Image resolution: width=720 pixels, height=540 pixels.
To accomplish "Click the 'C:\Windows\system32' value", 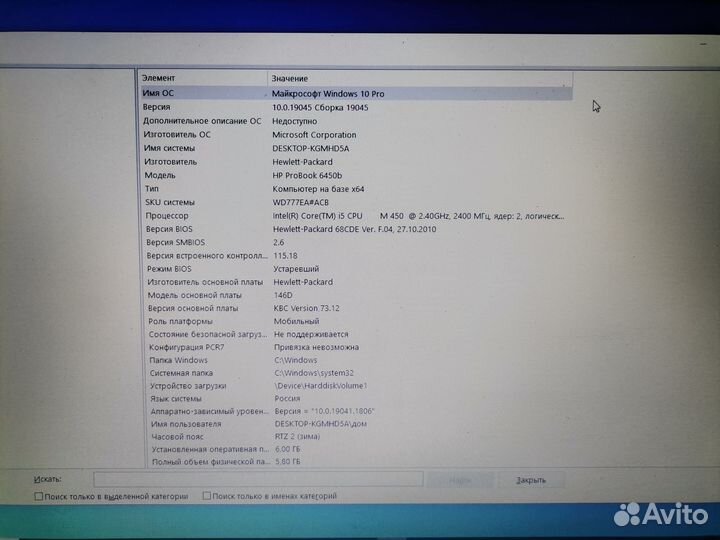I will pos(314,373).
